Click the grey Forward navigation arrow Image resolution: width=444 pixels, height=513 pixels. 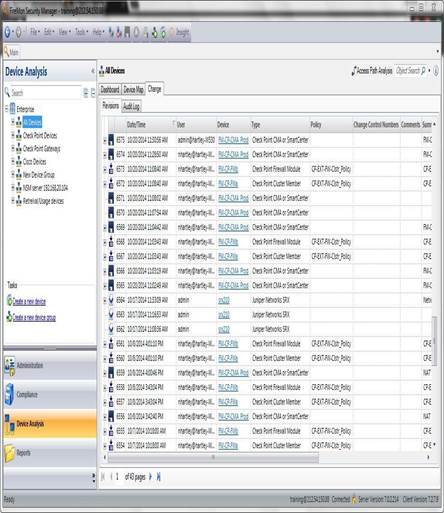[19, 33]
